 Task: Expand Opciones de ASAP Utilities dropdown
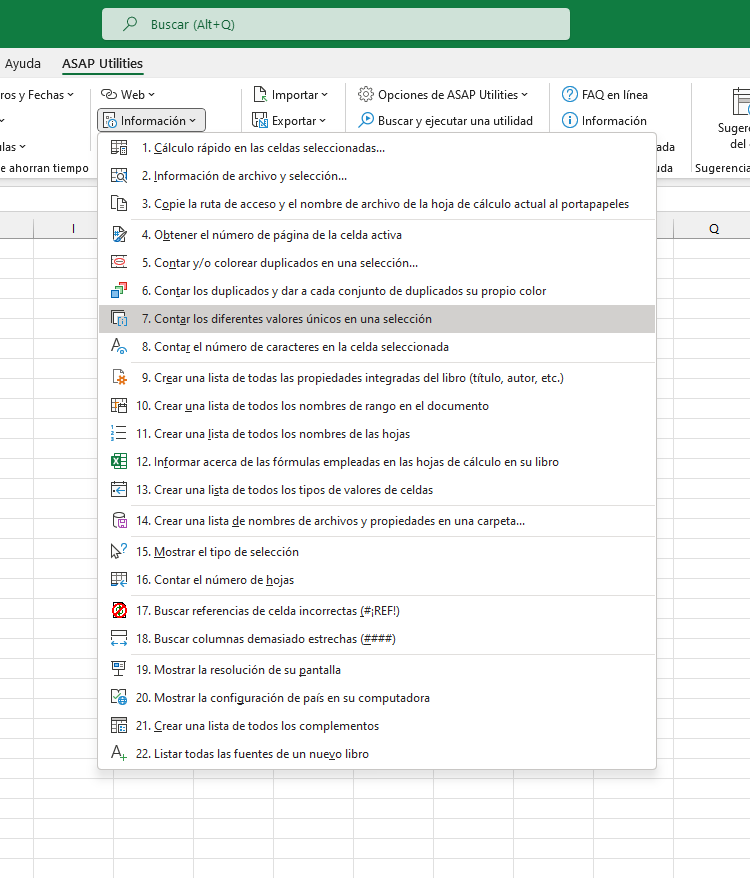pyautogui.click(x=443, y=95)
